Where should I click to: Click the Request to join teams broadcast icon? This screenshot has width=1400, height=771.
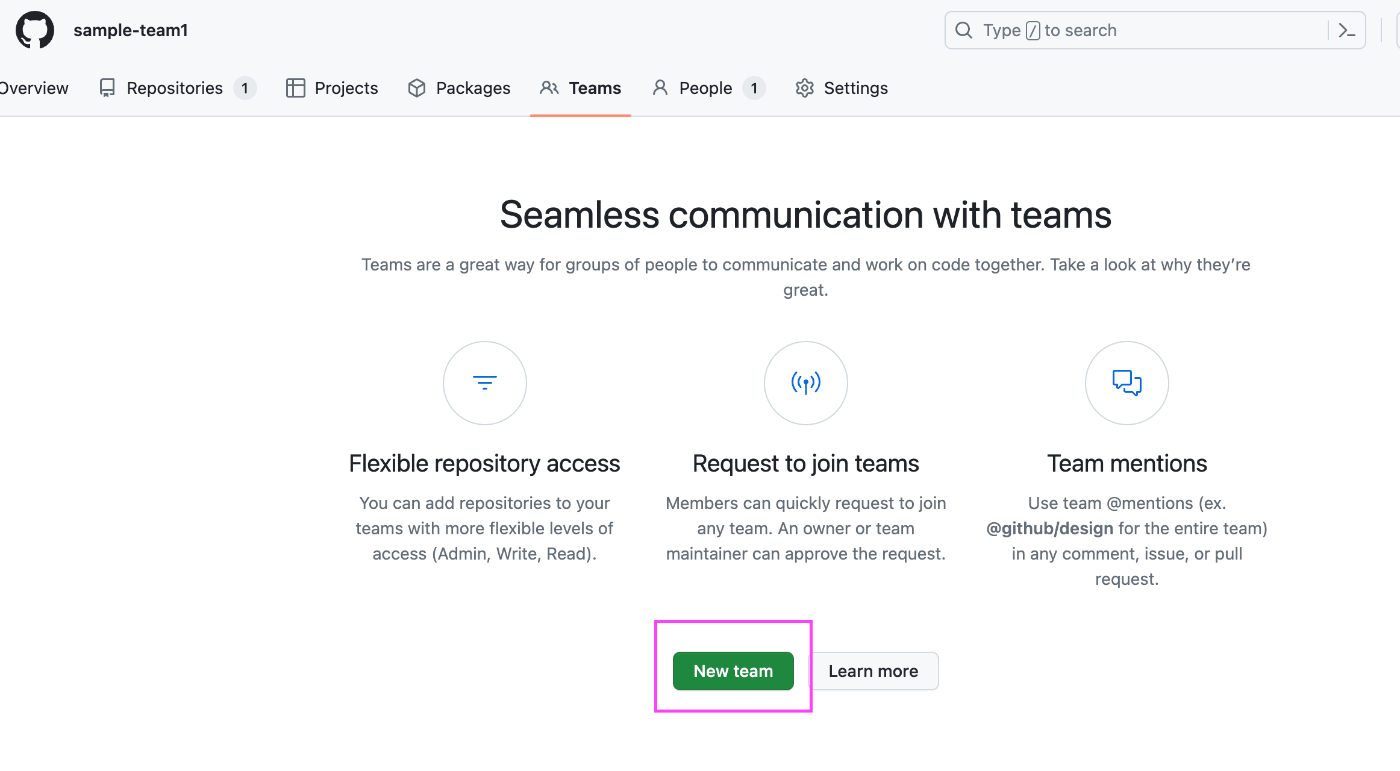(806, 383)
